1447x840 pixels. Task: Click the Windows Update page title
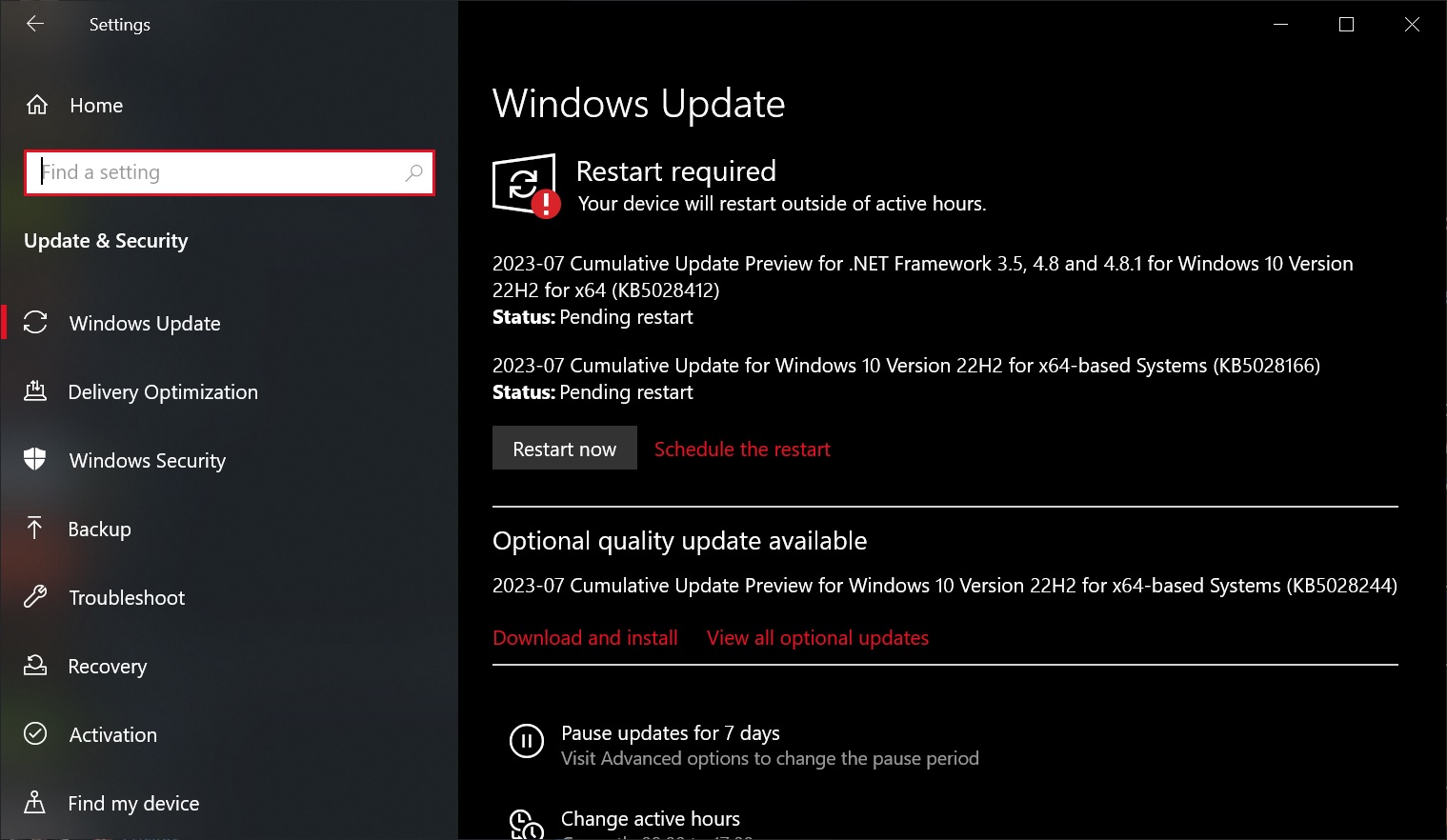click(x=638, y=103)
